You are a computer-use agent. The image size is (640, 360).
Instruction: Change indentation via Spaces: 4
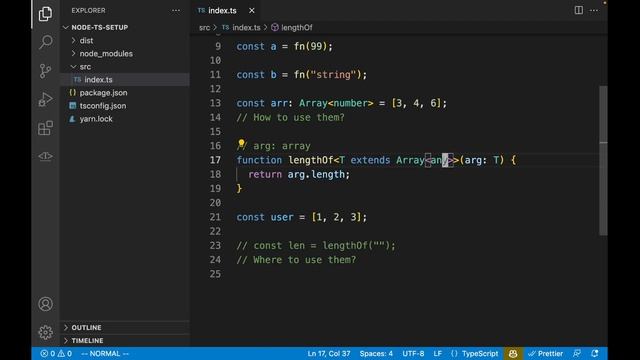tap(376, 353)
